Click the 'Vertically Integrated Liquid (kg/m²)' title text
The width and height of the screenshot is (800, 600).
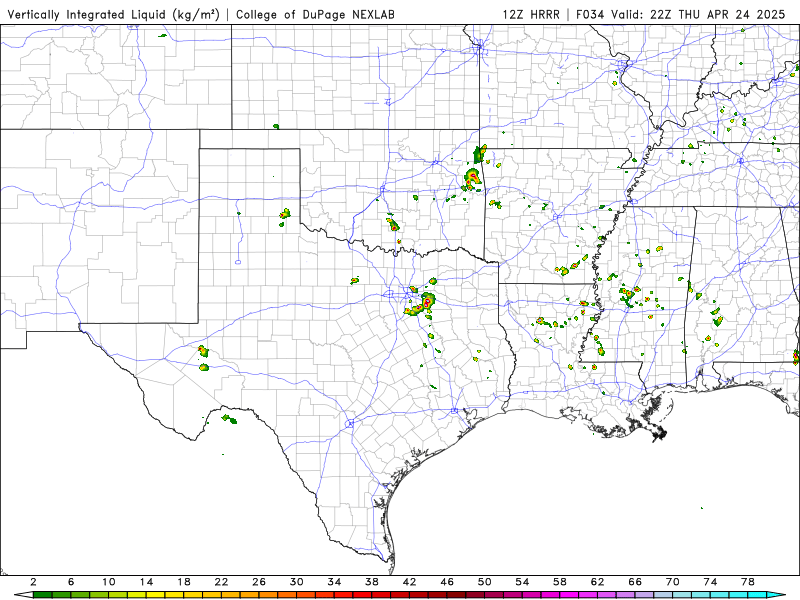click(x=114, y=14)
